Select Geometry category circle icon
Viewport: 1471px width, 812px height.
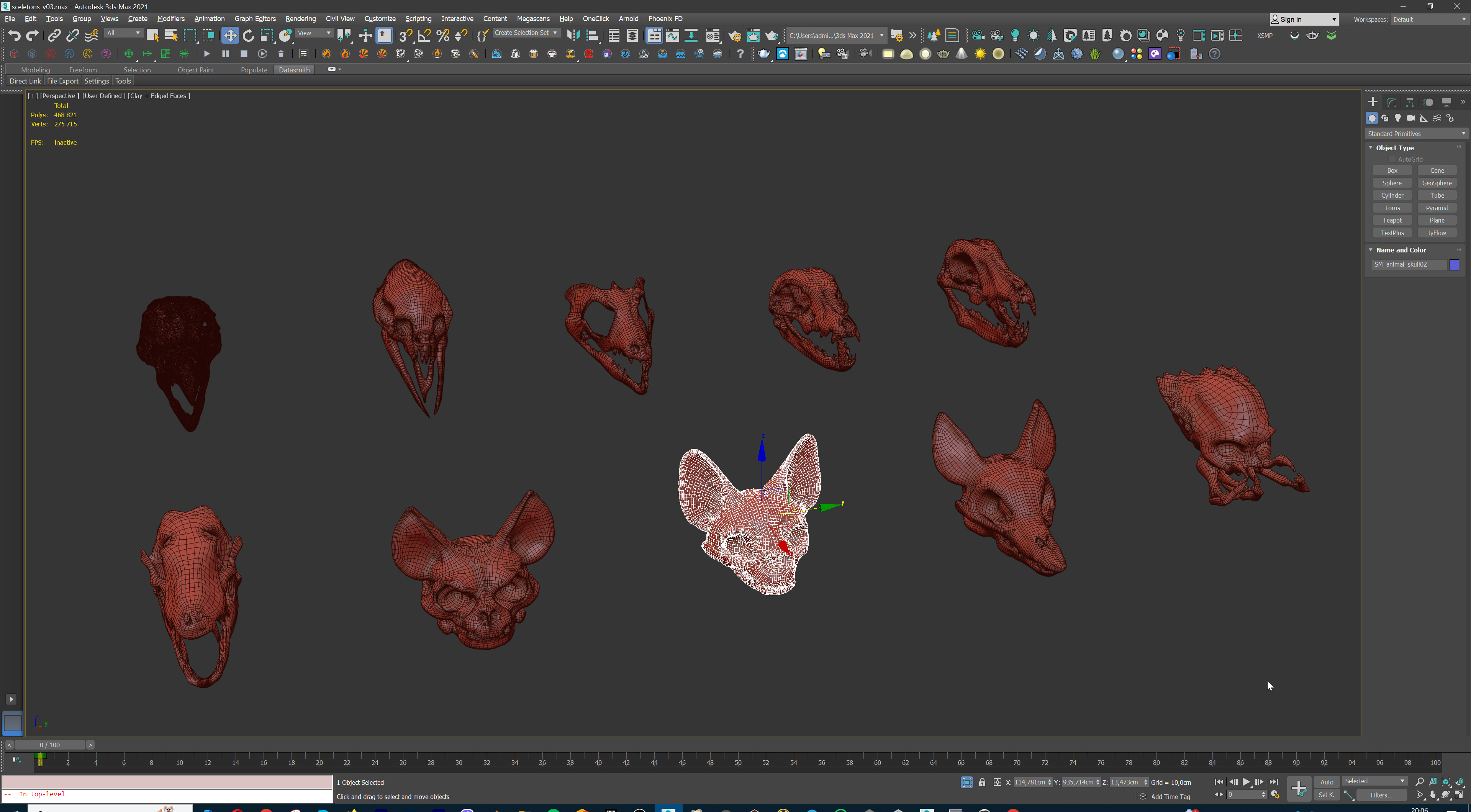coord(1372,118)
